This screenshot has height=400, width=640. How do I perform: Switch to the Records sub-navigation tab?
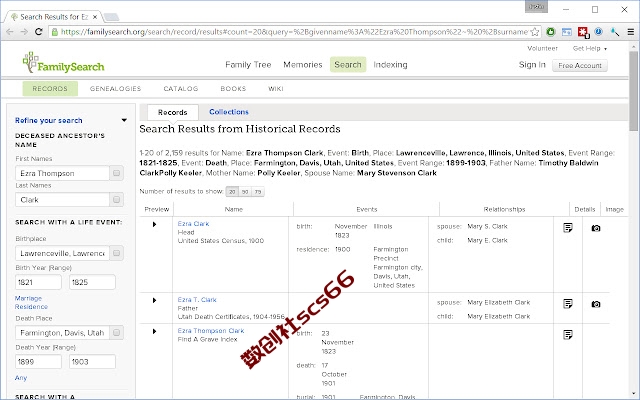[x=50, y=89]
